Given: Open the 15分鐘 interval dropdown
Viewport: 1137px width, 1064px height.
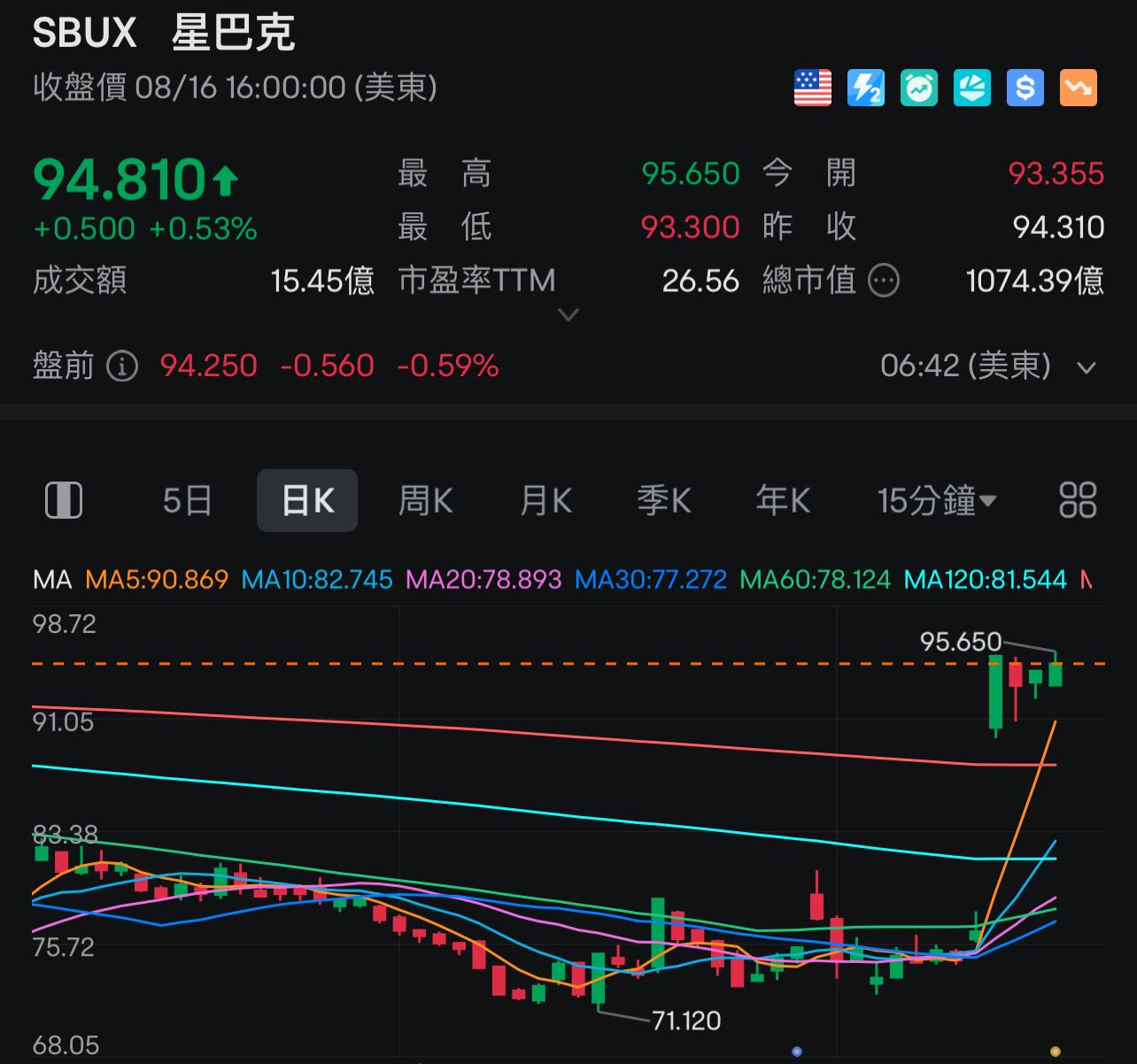Looking at the screenshot, I should click(936, 500).
